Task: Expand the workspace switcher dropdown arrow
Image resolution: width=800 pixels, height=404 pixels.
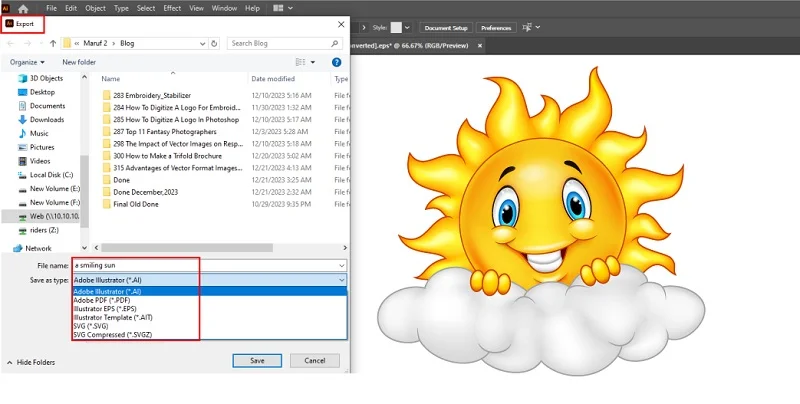Action: point(290,9)
